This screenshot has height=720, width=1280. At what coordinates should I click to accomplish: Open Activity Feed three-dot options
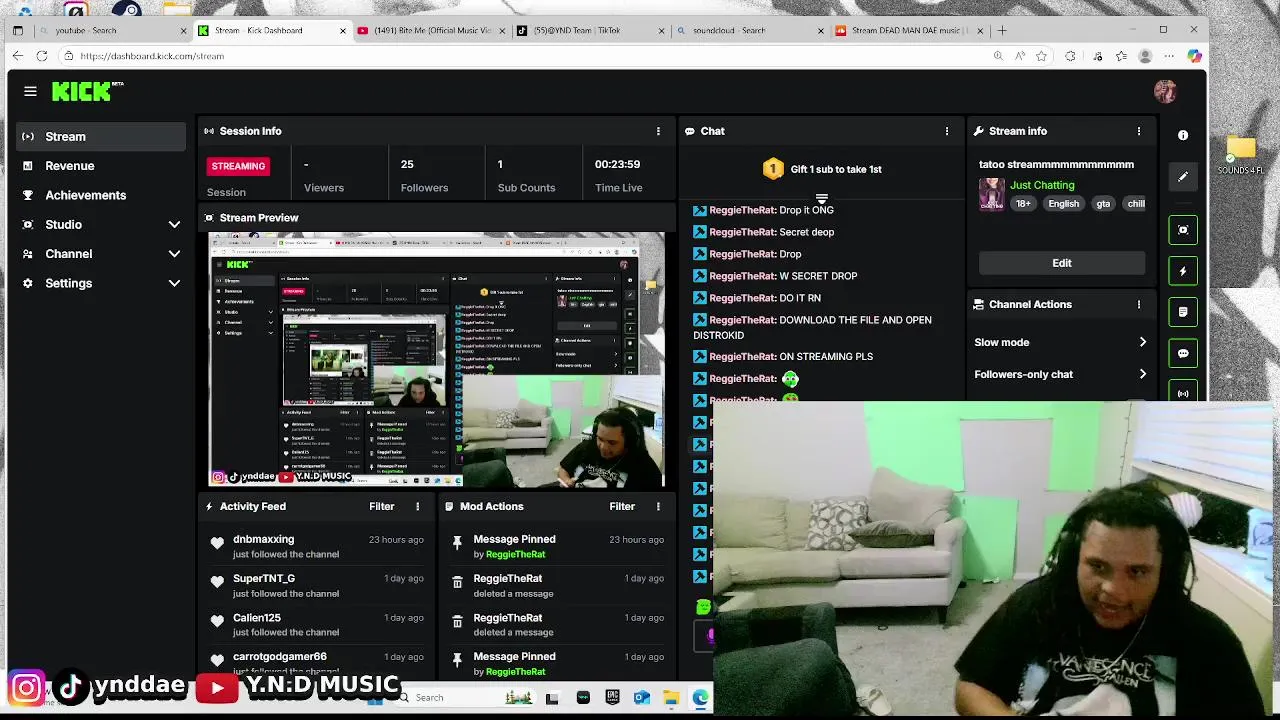coord(418,506)
